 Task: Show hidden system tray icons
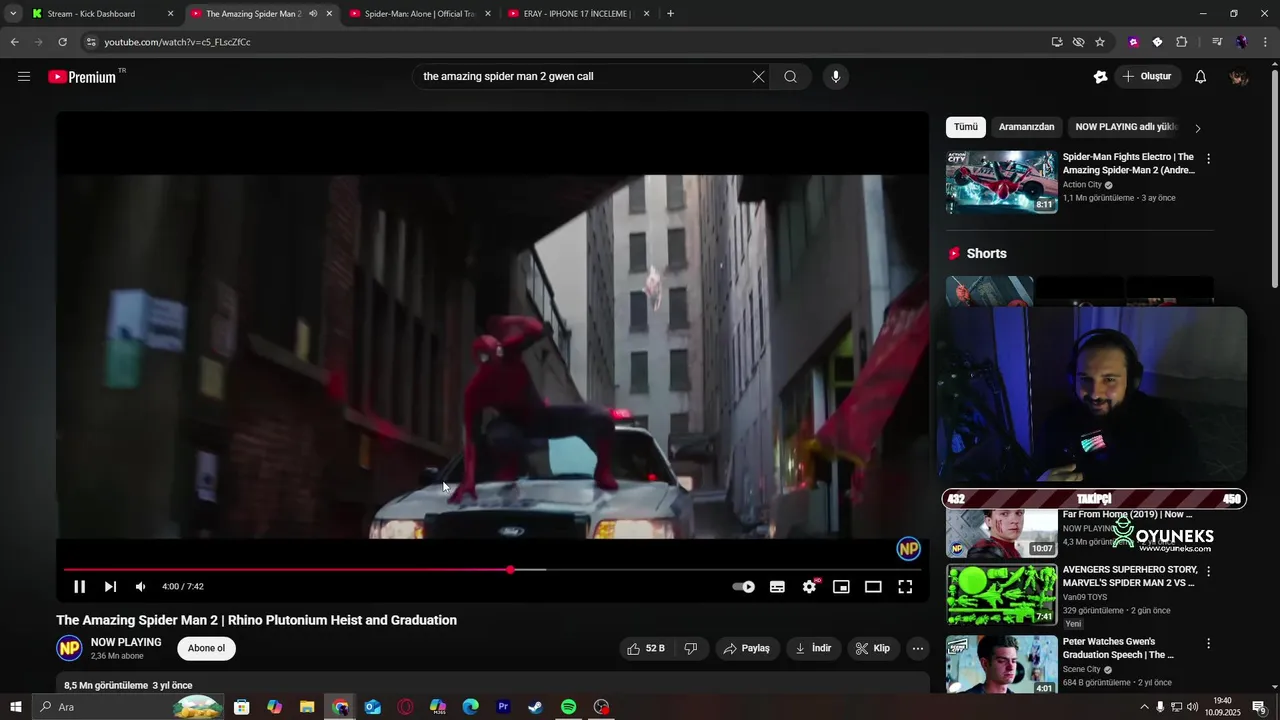[1144, 707]
